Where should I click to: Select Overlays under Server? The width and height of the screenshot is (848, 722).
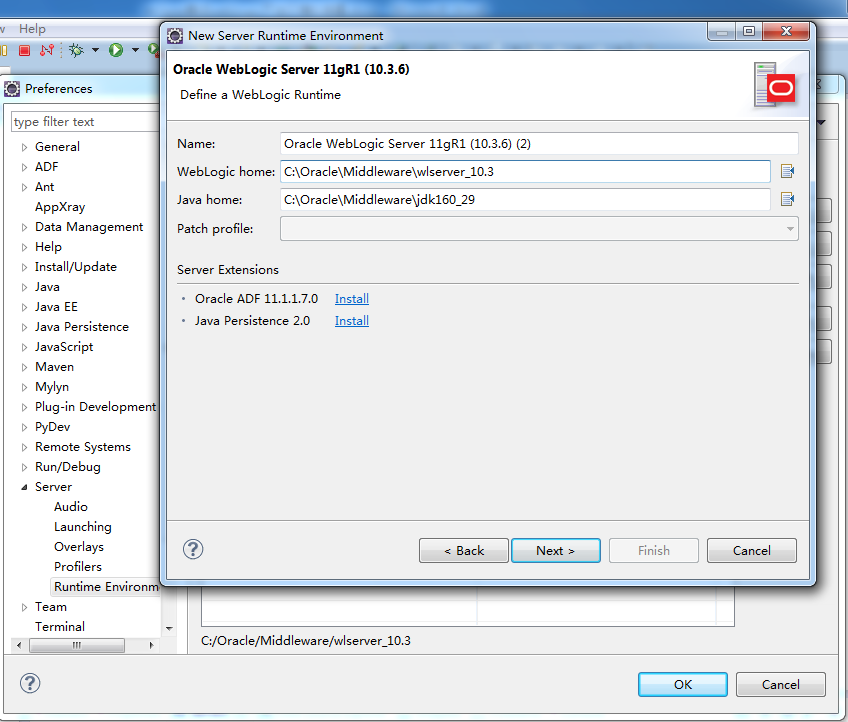pos(78,547)
